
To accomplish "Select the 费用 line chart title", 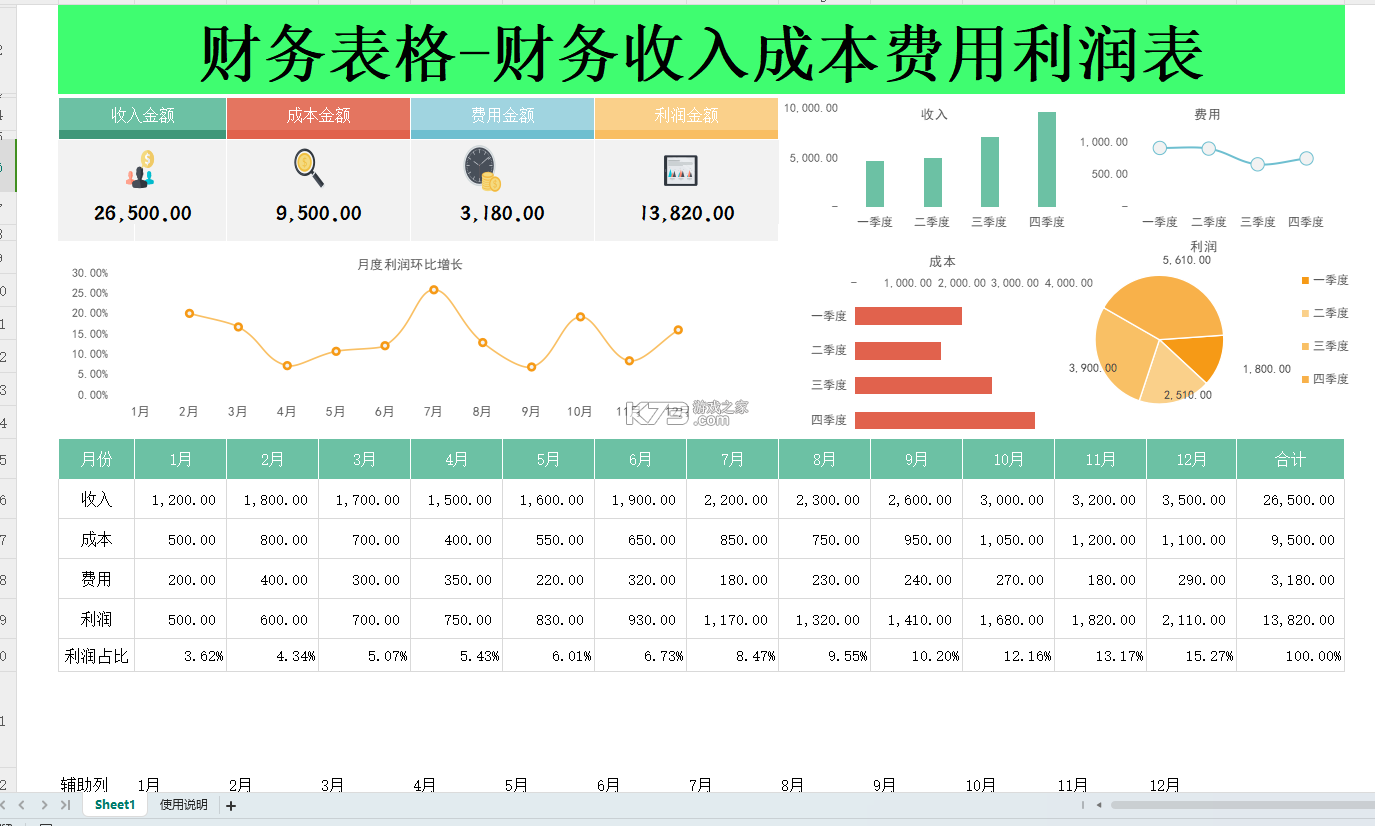I will (1207, 115).
